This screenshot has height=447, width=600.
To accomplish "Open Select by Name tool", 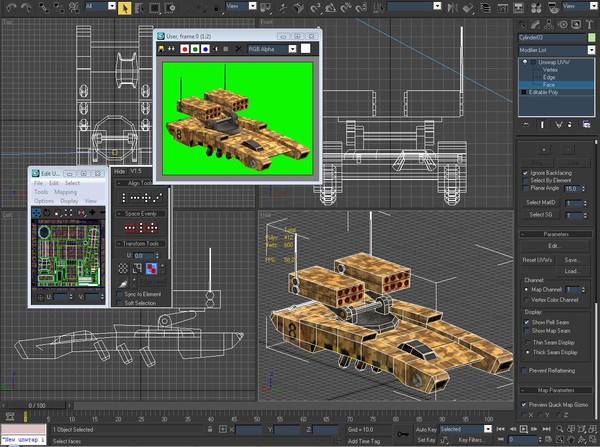I will [x=139, y=7].
